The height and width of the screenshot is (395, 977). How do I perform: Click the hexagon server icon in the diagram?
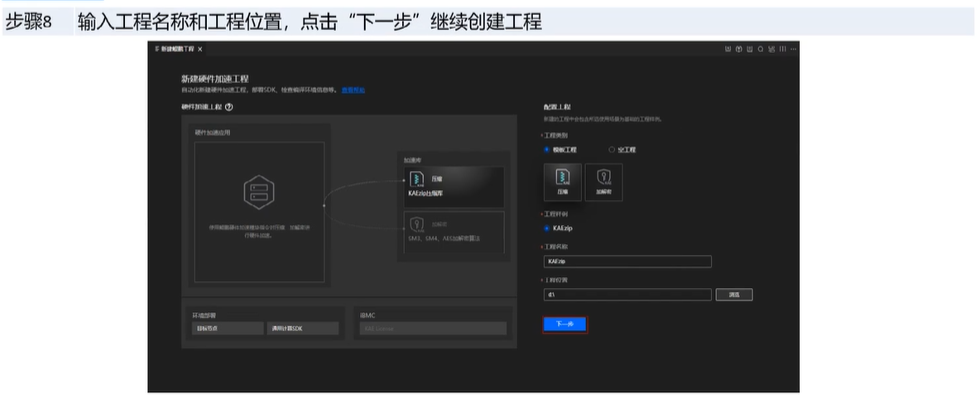click(x=259, y=193)
